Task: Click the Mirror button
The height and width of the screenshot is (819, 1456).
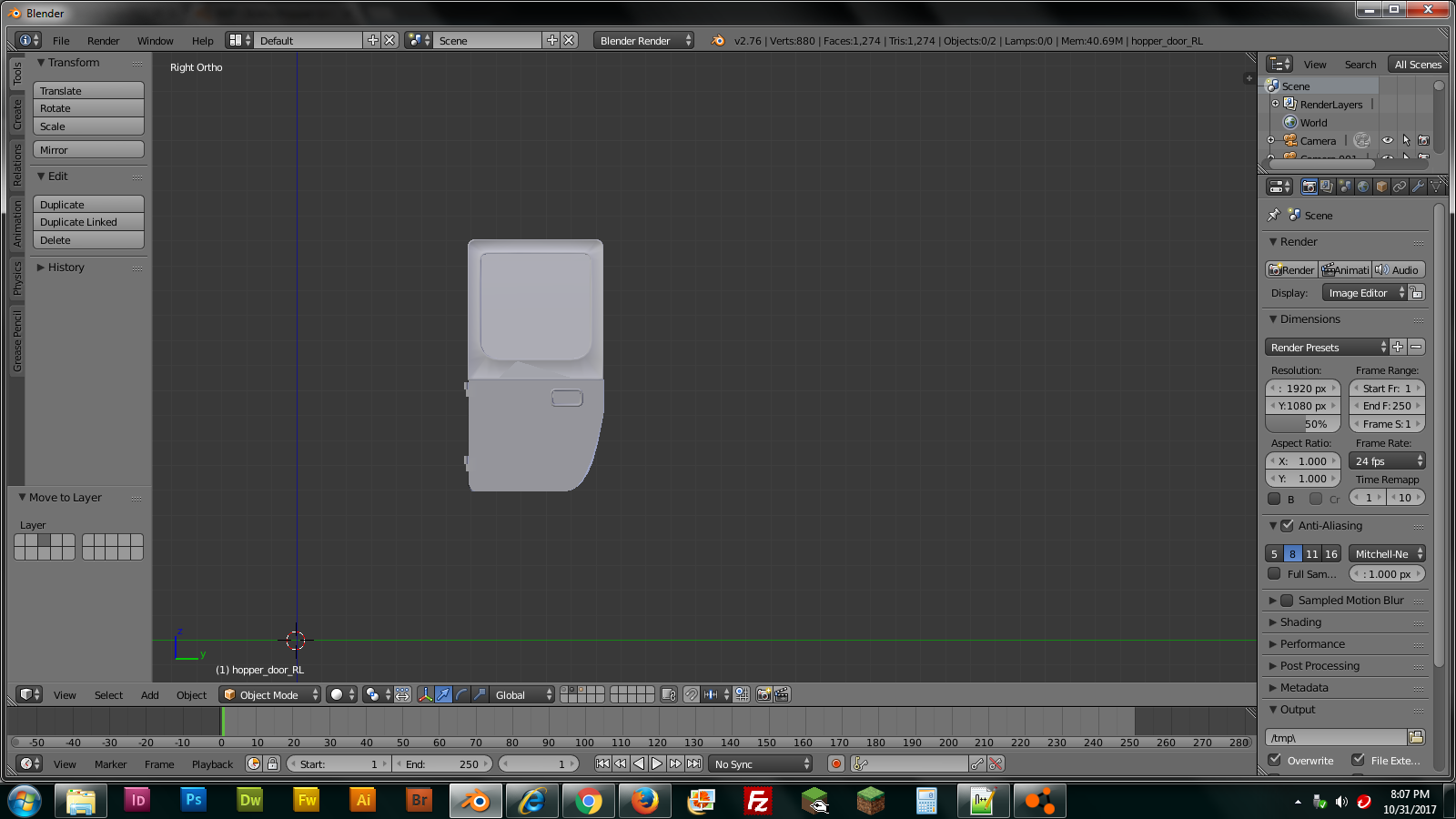Action: click(x=88, y=150)
